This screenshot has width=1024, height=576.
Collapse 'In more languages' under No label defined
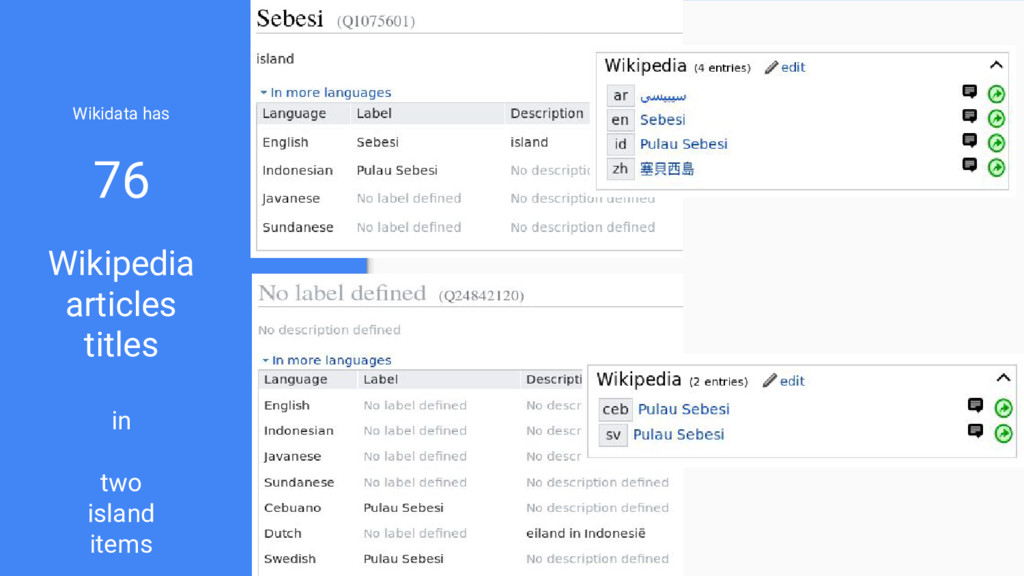click(327, 360)
